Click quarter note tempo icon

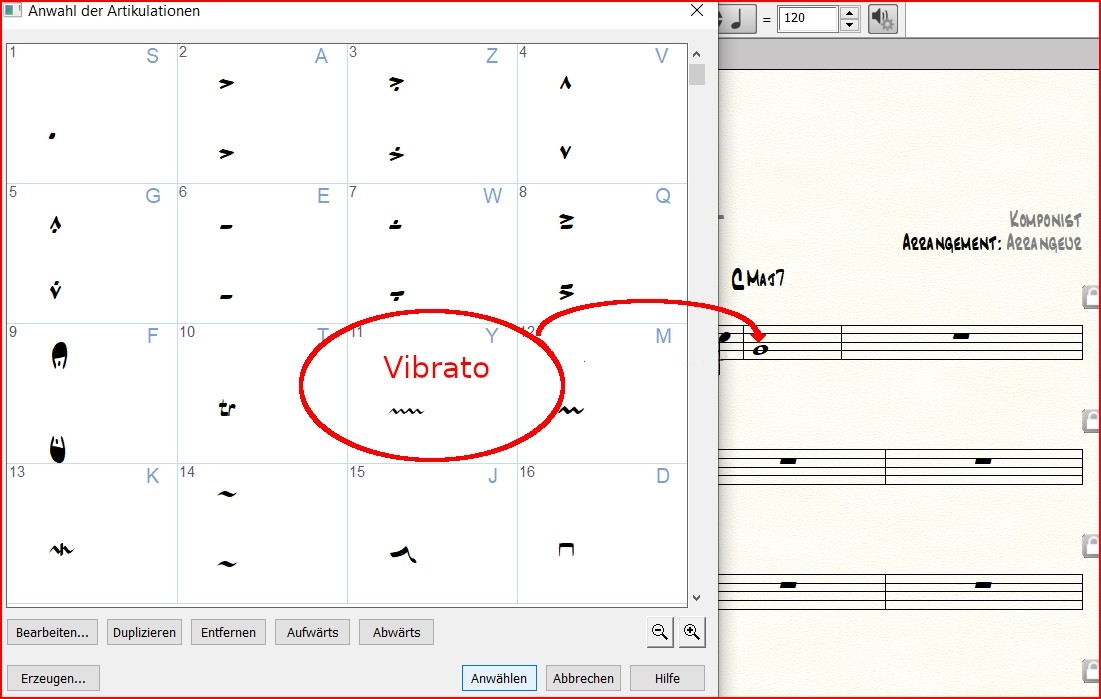(x=737, y=18)
